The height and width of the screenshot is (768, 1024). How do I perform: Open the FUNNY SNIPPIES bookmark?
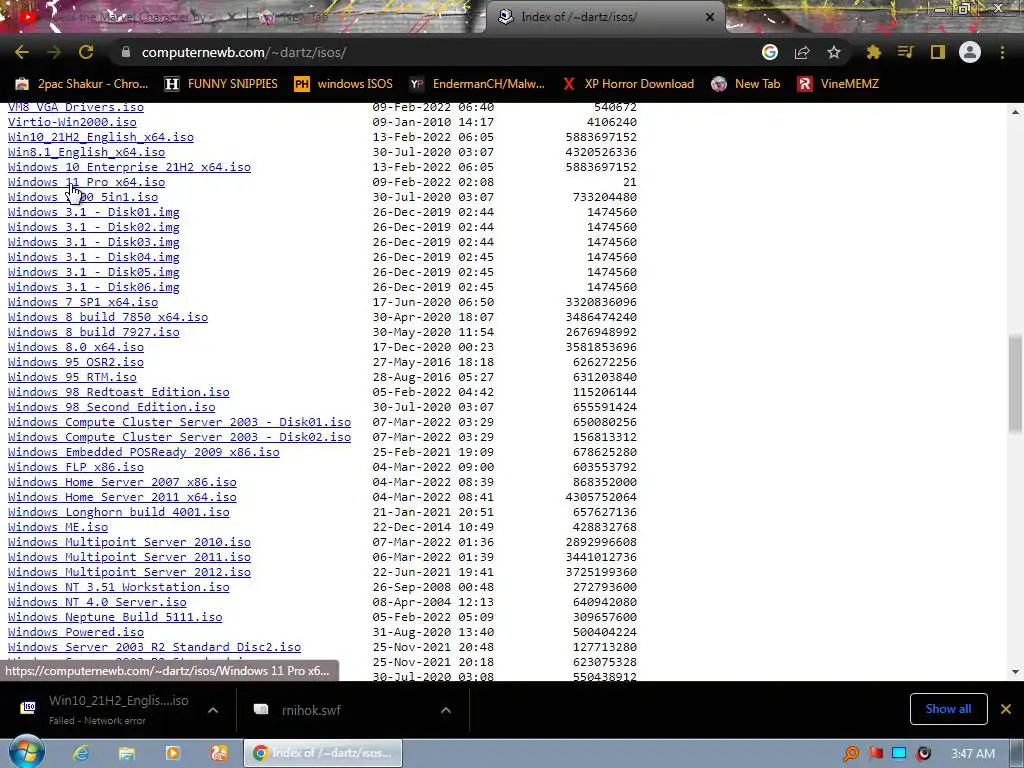pyautogui.click(x=222, y=84)
